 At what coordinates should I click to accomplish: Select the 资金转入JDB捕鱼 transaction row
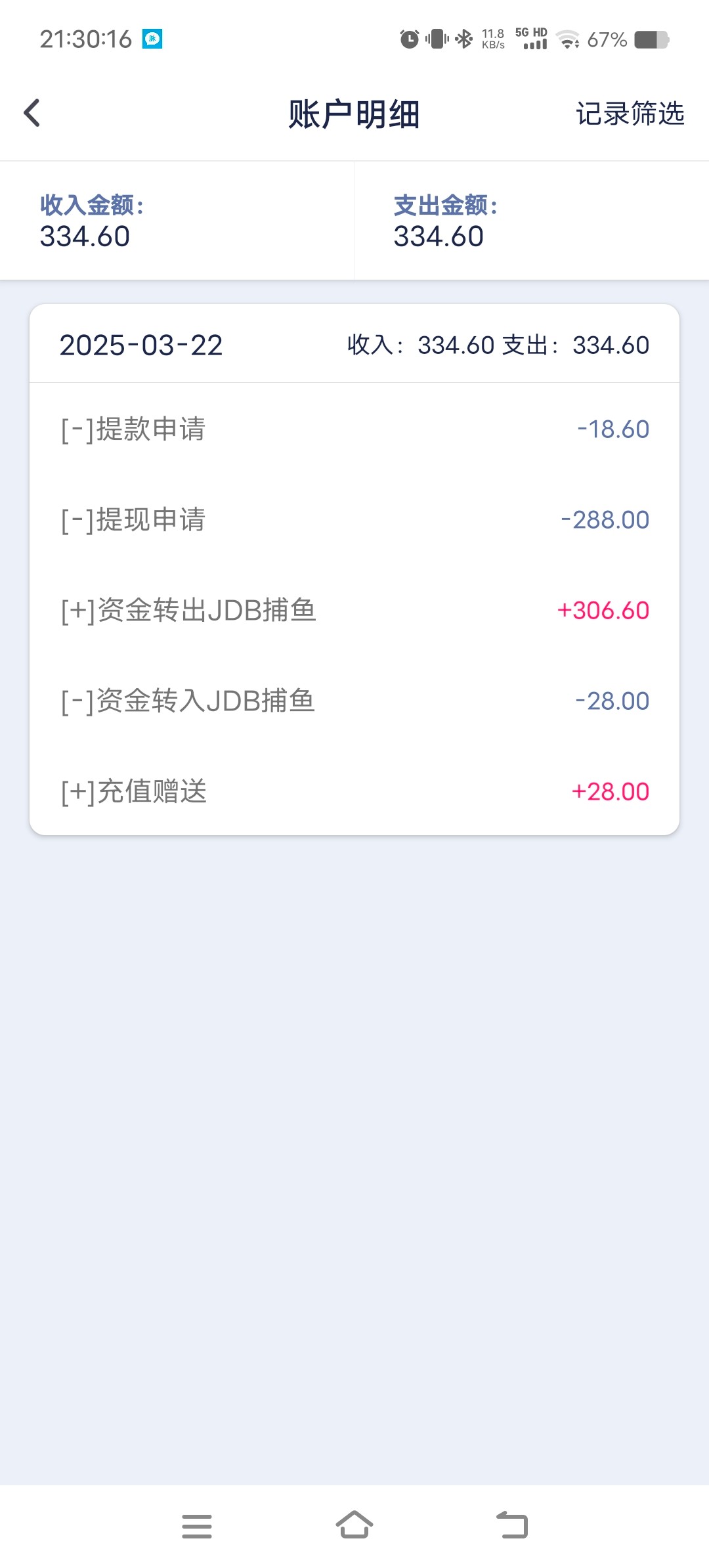(354, 701)
